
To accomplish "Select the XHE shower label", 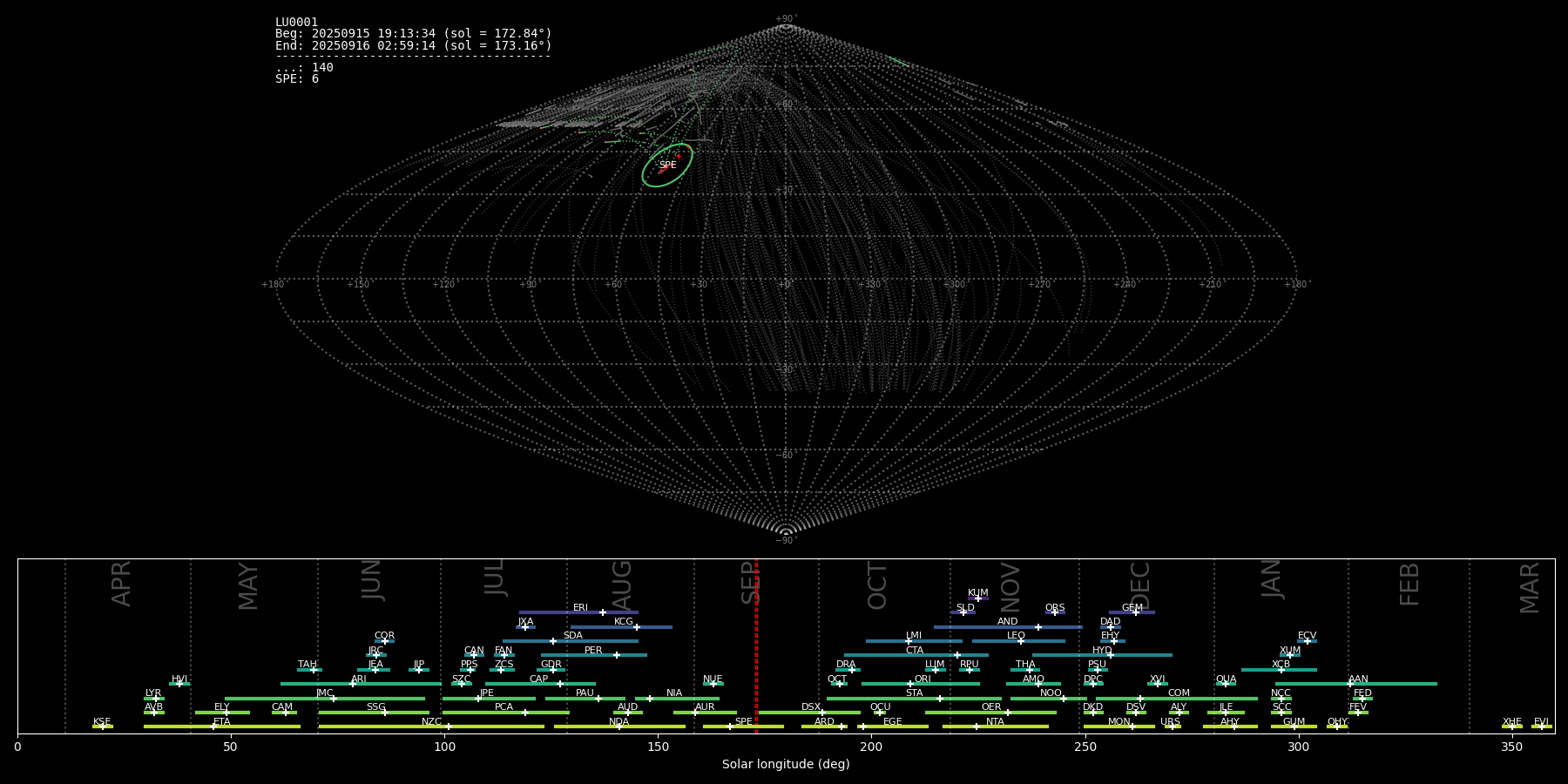I will pyautogui.click(x=1511, y=721).
